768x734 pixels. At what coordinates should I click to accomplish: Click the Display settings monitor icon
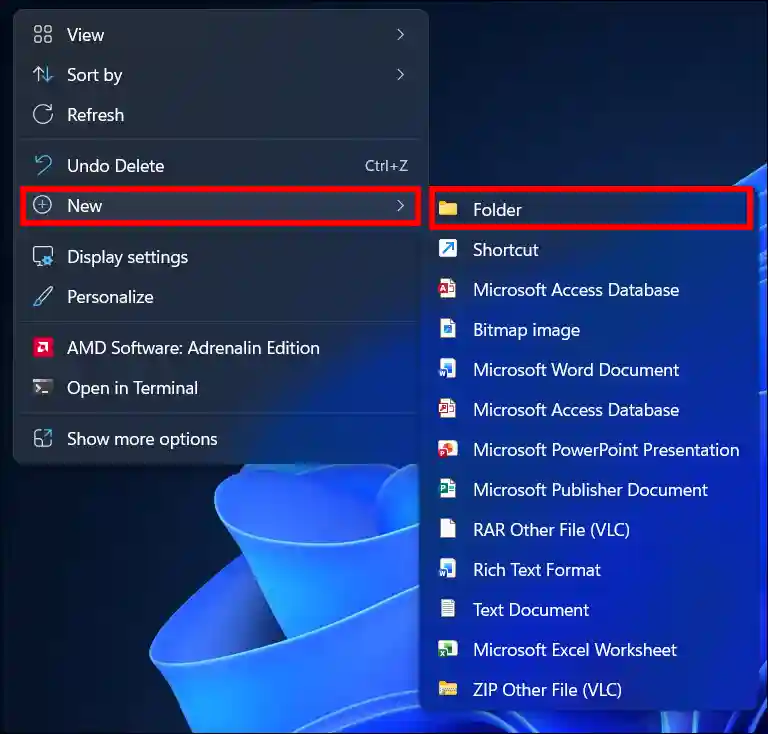tap(43, 257)
